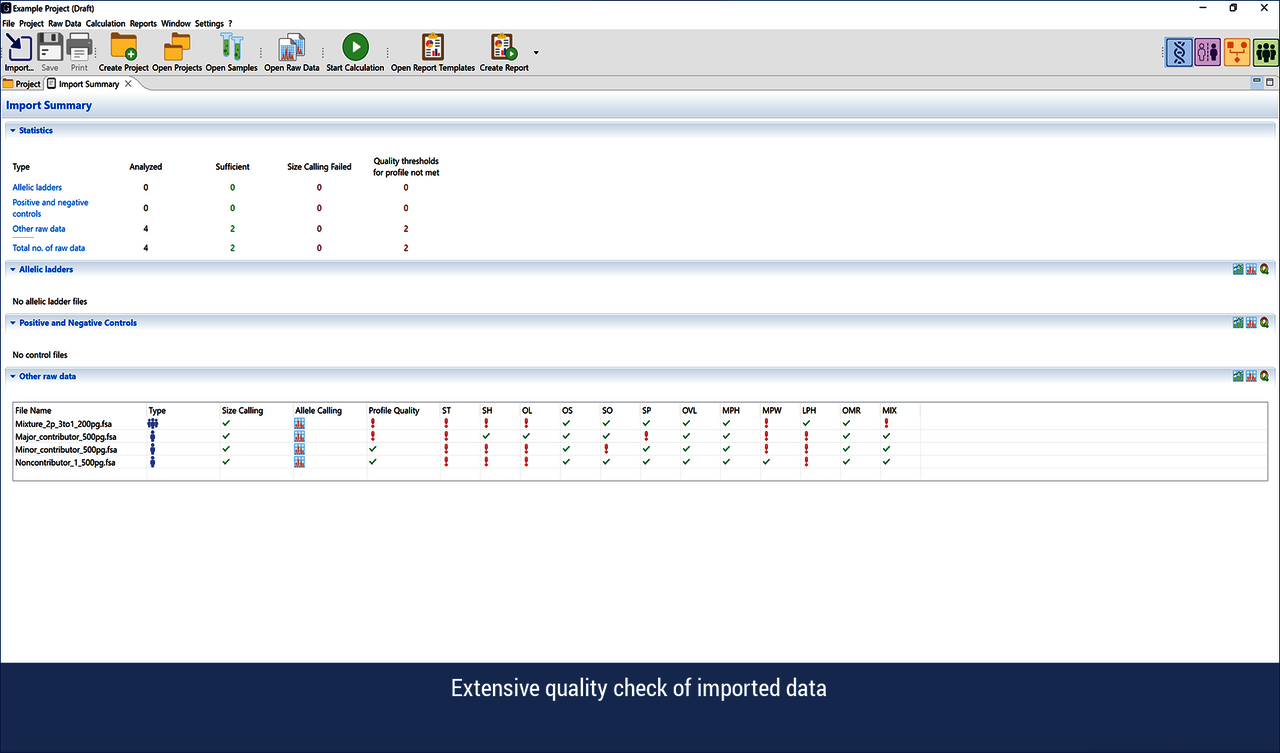Collapse the Allelic ladders section

pos(13,269)
